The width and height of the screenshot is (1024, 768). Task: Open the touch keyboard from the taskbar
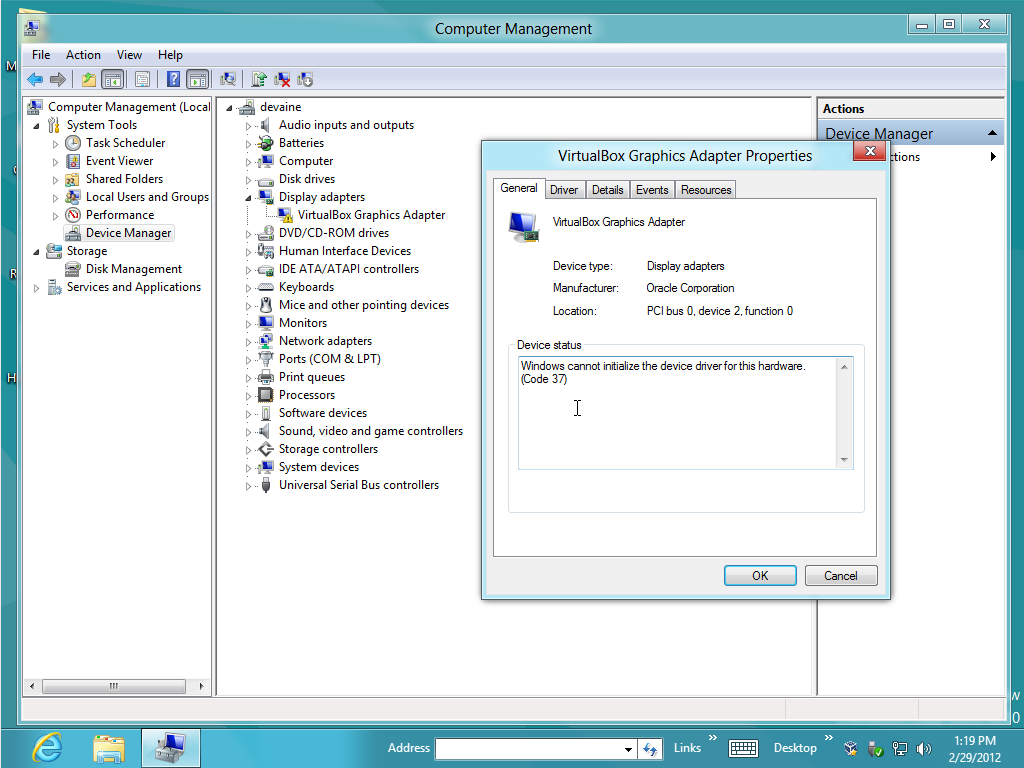coord(743,748)
